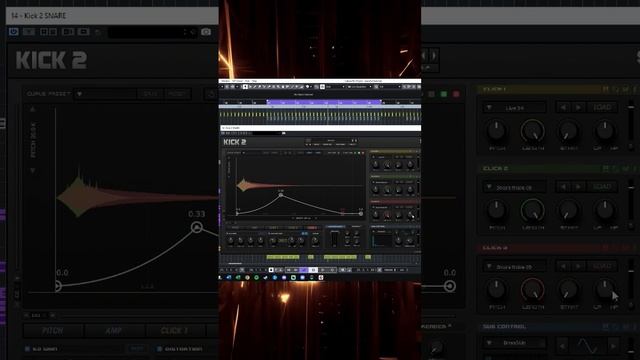The width and height of the screenshot is (640, 360).
Task: Click the white highlighted button left of the center transport controls
Action: pos(271,270)
